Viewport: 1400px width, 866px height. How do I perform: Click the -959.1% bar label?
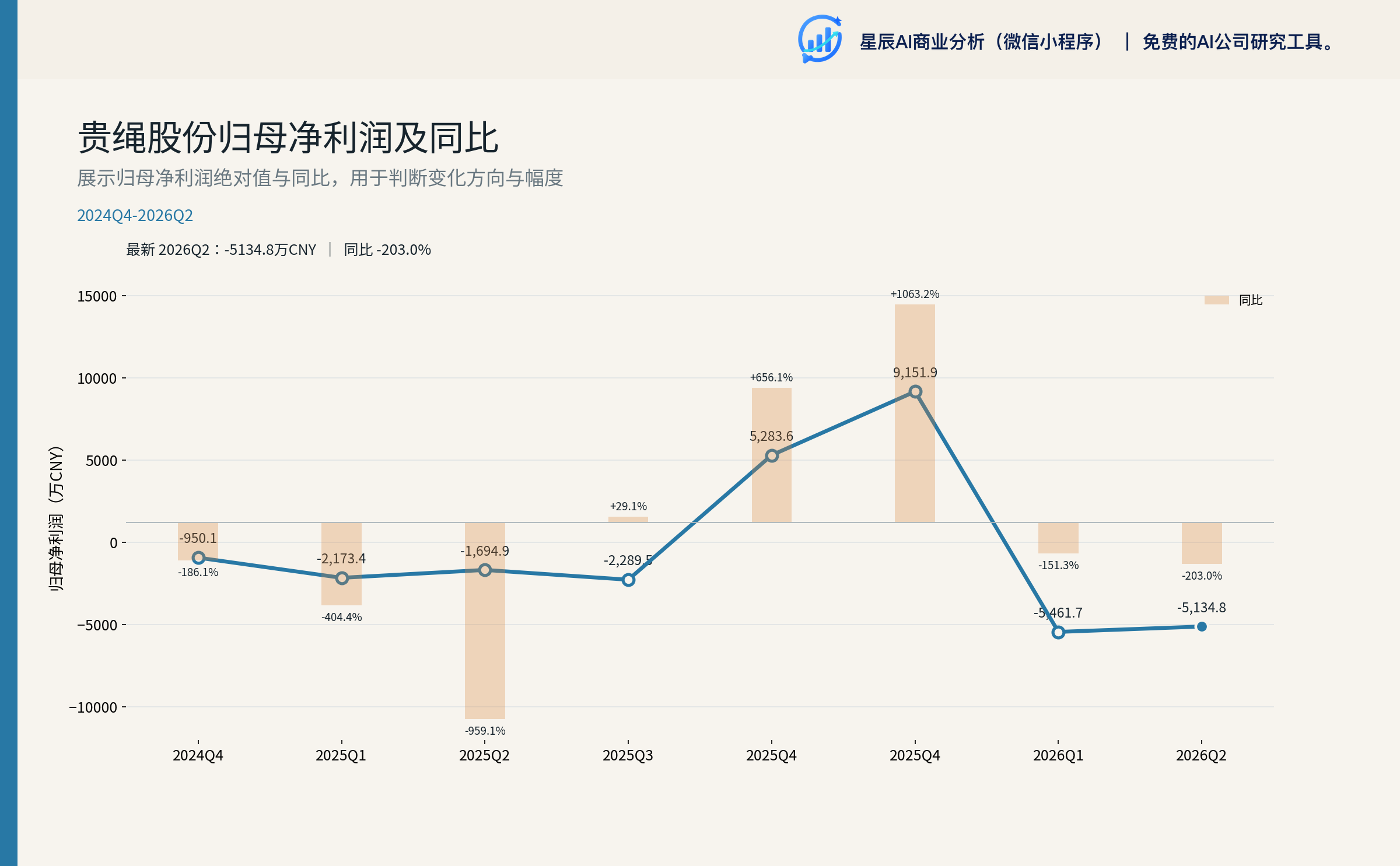(x=485, y=731)
